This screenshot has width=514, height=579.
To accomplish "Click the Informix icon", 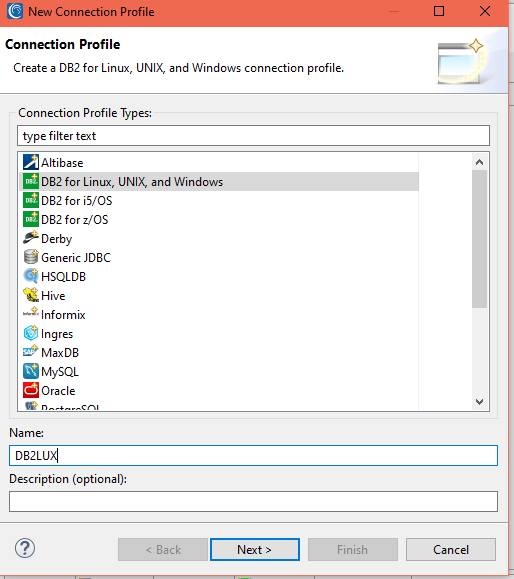I will [x=31, y=313].
